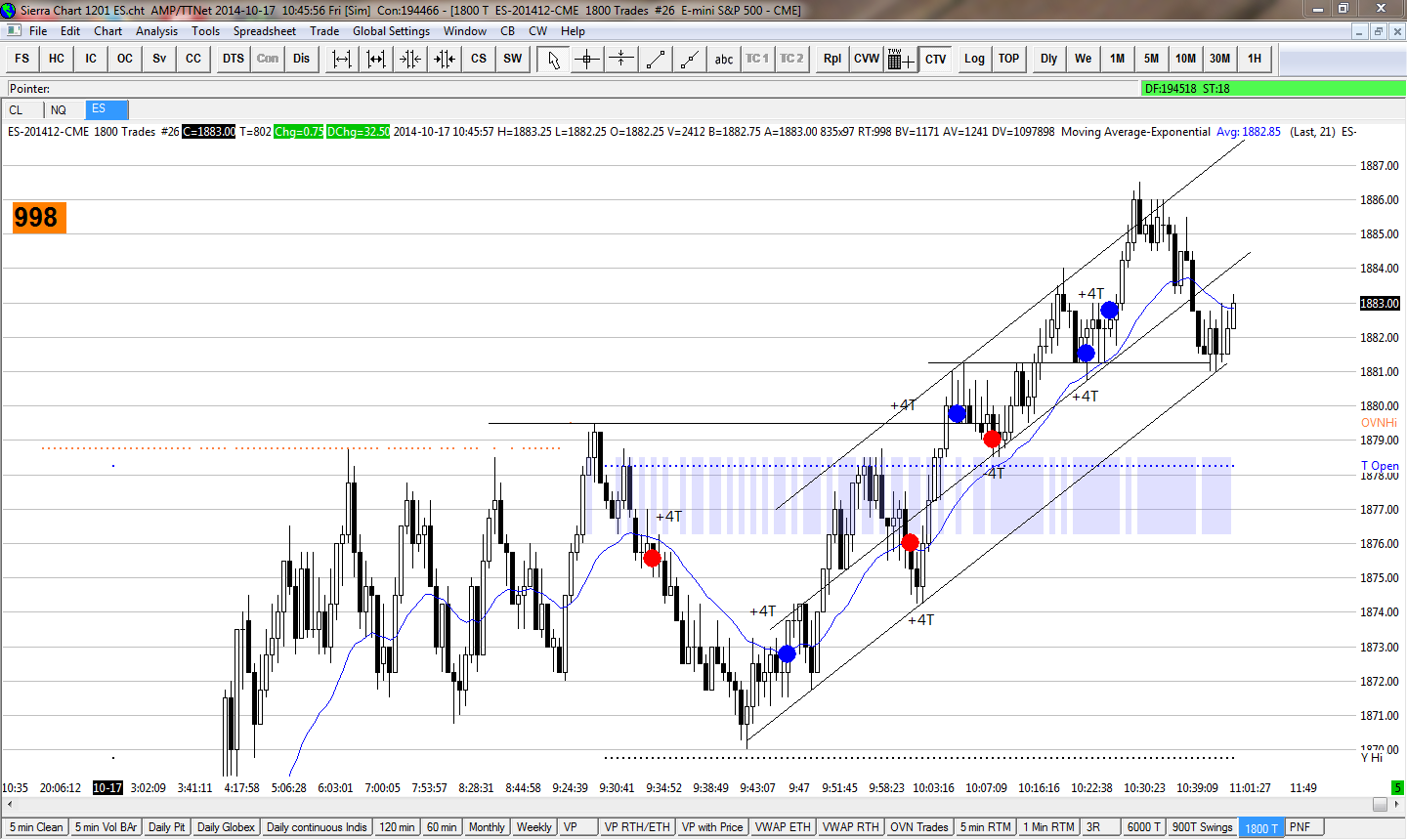Screen dimensions: 1407x840
Task: Click the expand bar spacing icon
Action: 341,59
